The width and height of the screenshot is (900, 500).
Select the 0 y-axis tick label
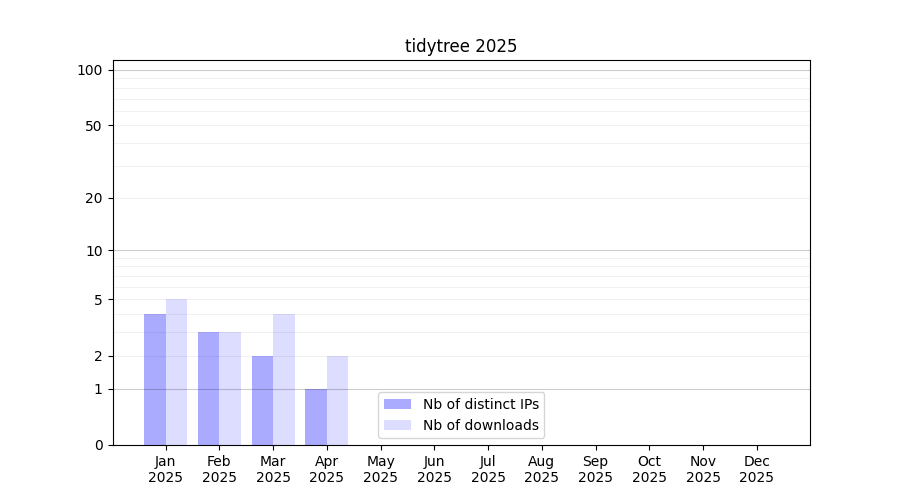click(x=98, y=445)
